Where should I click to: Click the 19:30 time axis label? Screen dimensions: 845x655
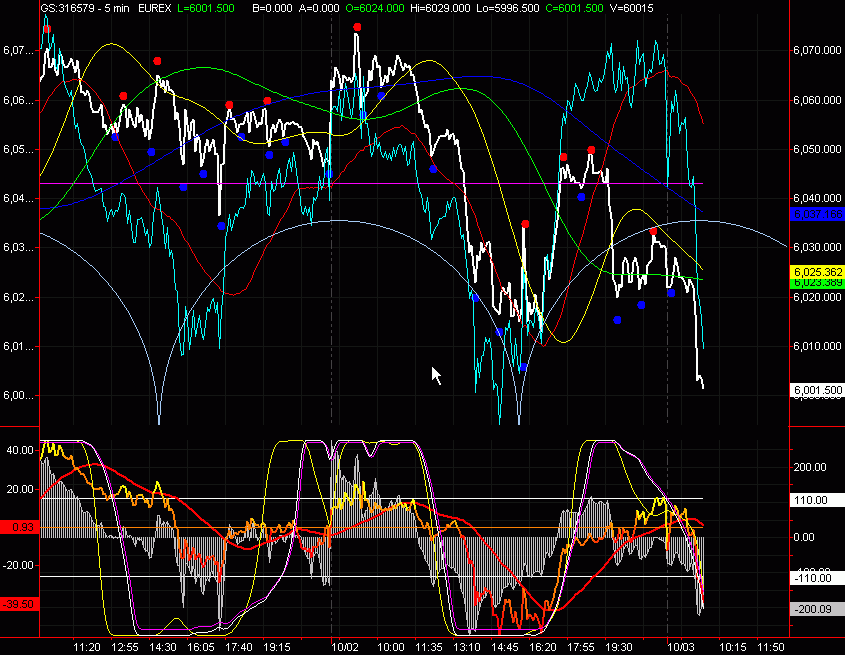click(x=619, y=647)
